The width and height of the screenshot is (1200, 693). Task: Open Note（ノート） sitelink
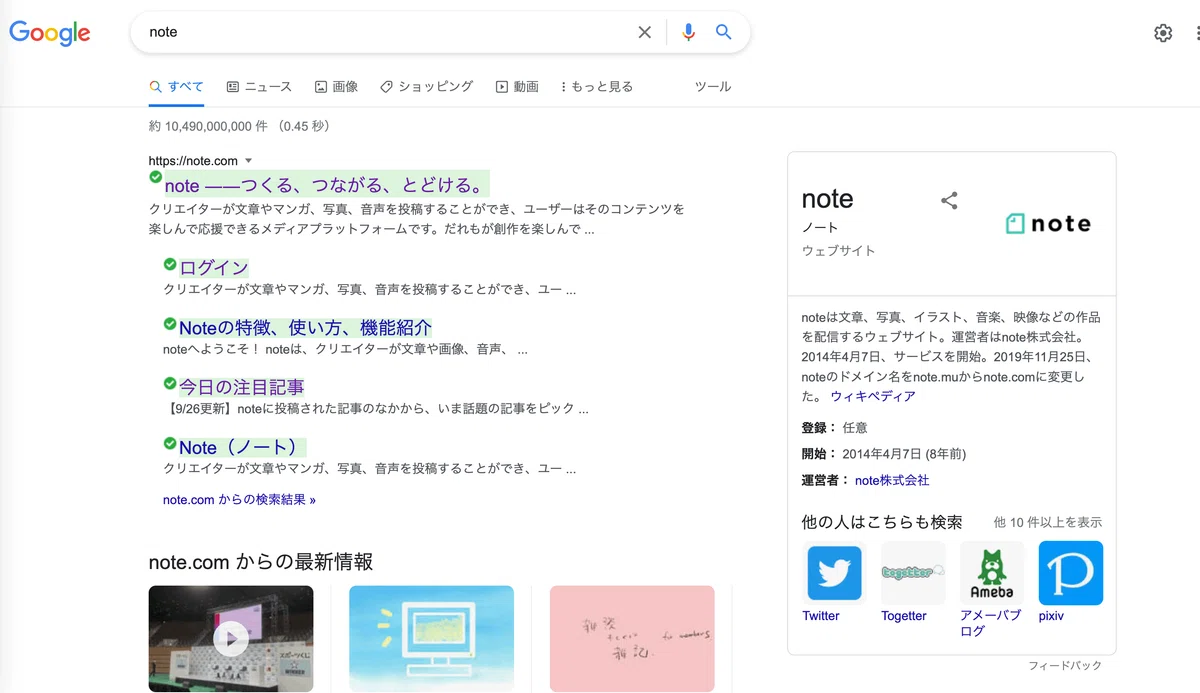(241, 447)
